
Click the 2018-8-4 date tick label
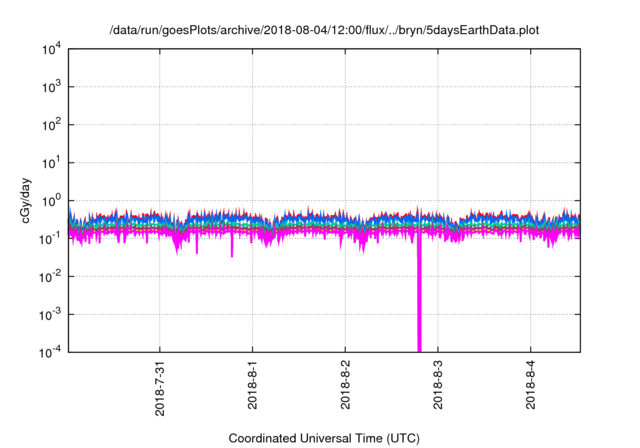pyautogui.click(x=531, y=385)
